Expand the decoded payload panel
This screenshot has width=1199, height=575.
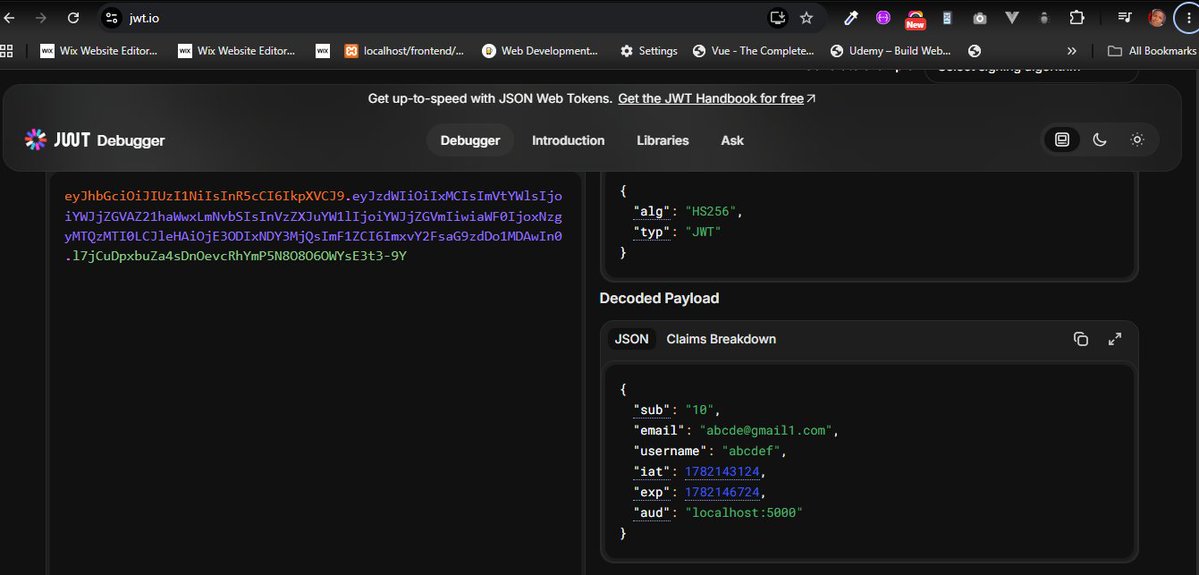[x=1115, y=339]
